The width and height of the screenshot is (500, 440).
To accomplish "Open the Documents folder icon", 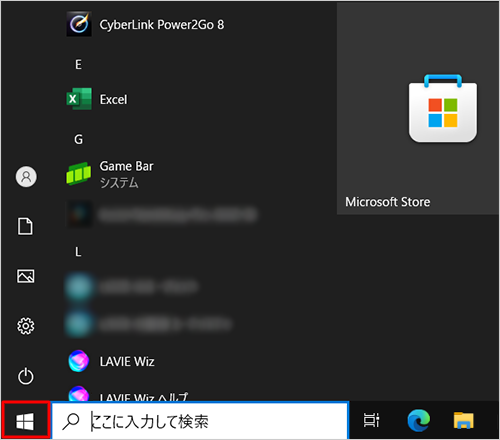I will [25, 226].
